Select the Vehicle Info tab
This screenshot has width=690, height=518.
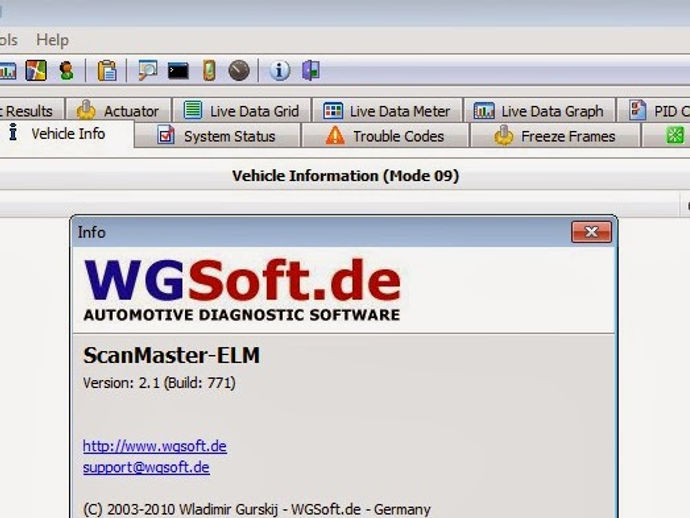[66, 134]
